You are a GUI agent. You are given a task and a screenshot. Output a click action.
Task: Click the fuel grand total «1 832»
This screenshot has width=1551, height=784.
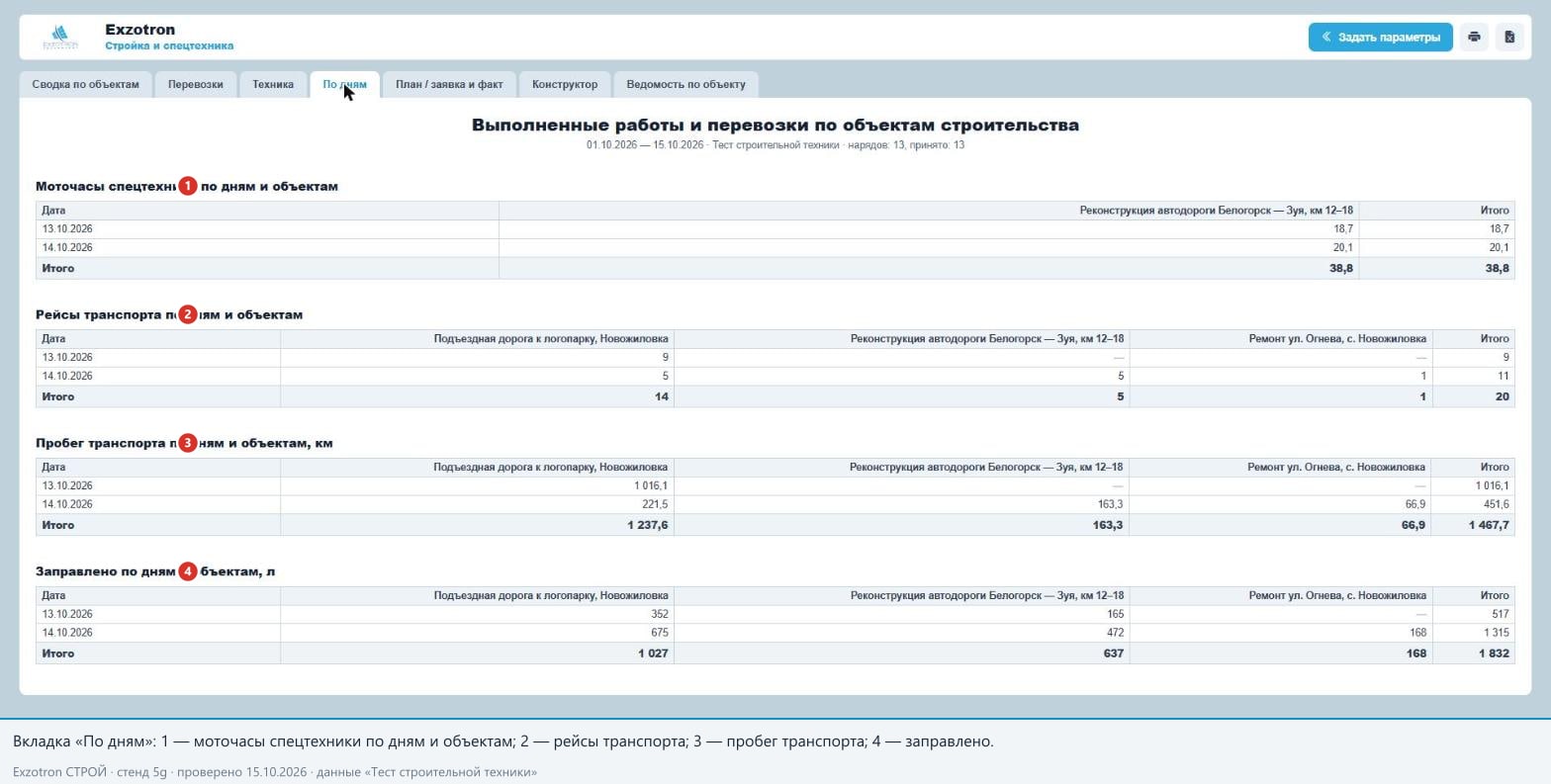(1495, 653)
